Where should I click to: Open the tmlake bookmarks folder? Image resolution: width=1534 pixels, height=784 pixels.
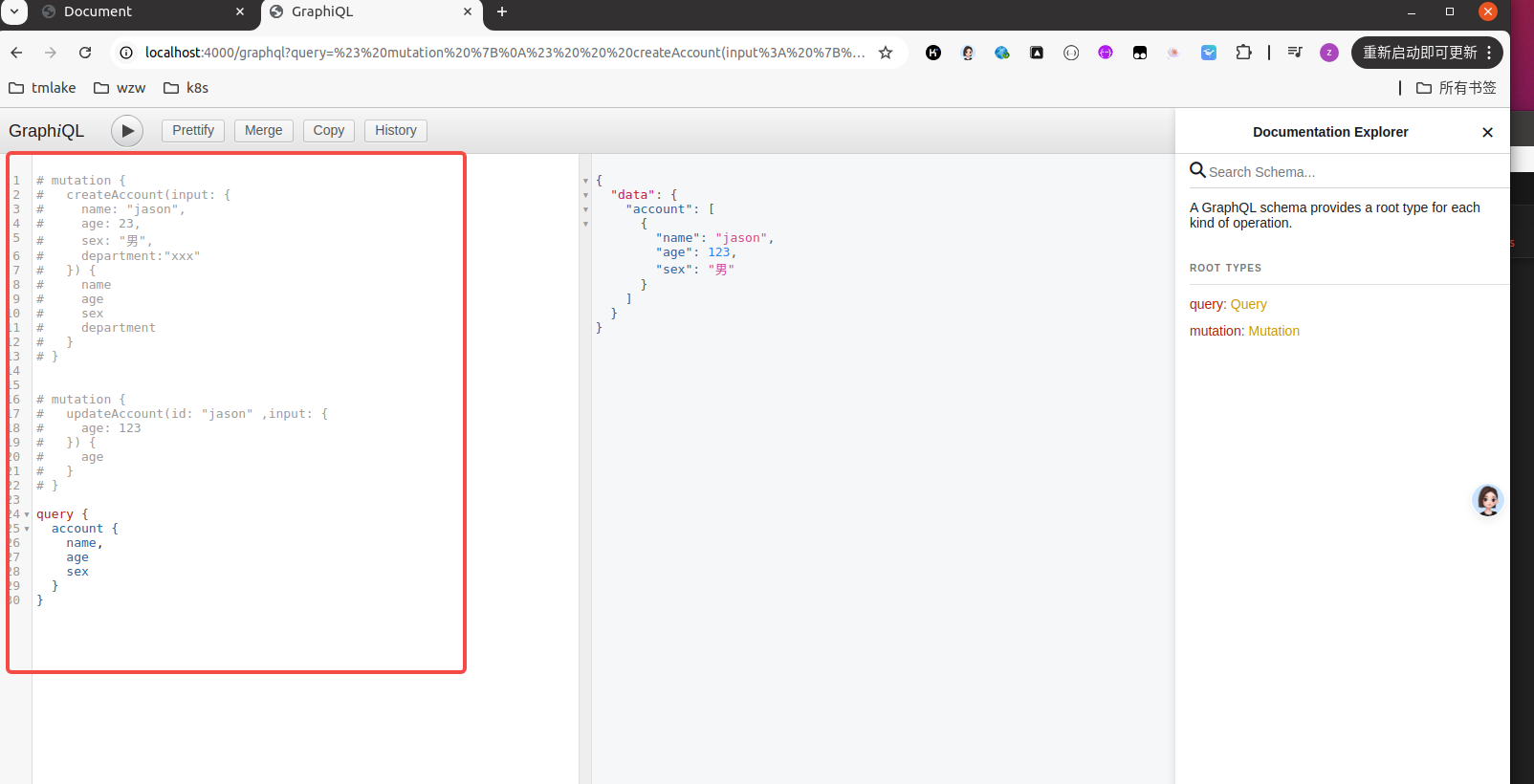pyautogui.click(x=43, y=88)
